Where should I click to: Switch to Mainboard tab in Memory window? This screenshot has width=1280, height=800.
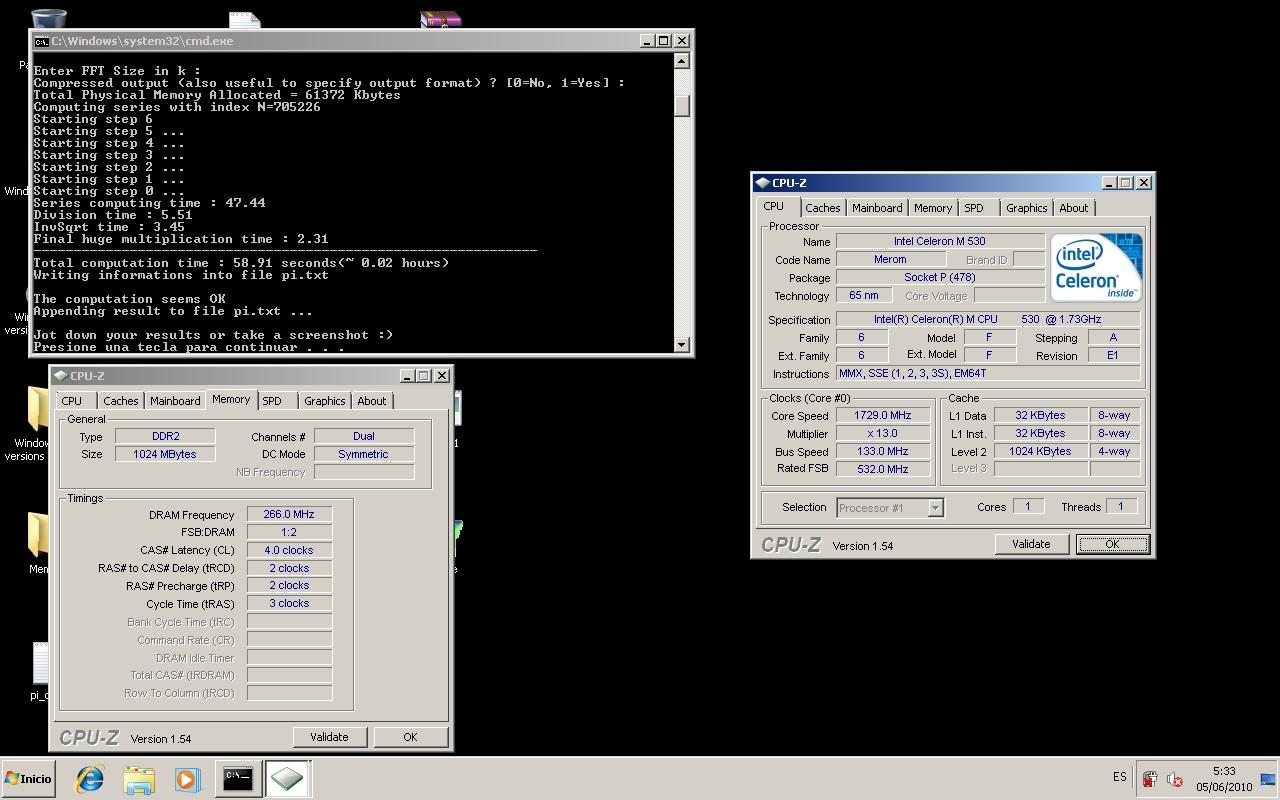click(175, 401)
